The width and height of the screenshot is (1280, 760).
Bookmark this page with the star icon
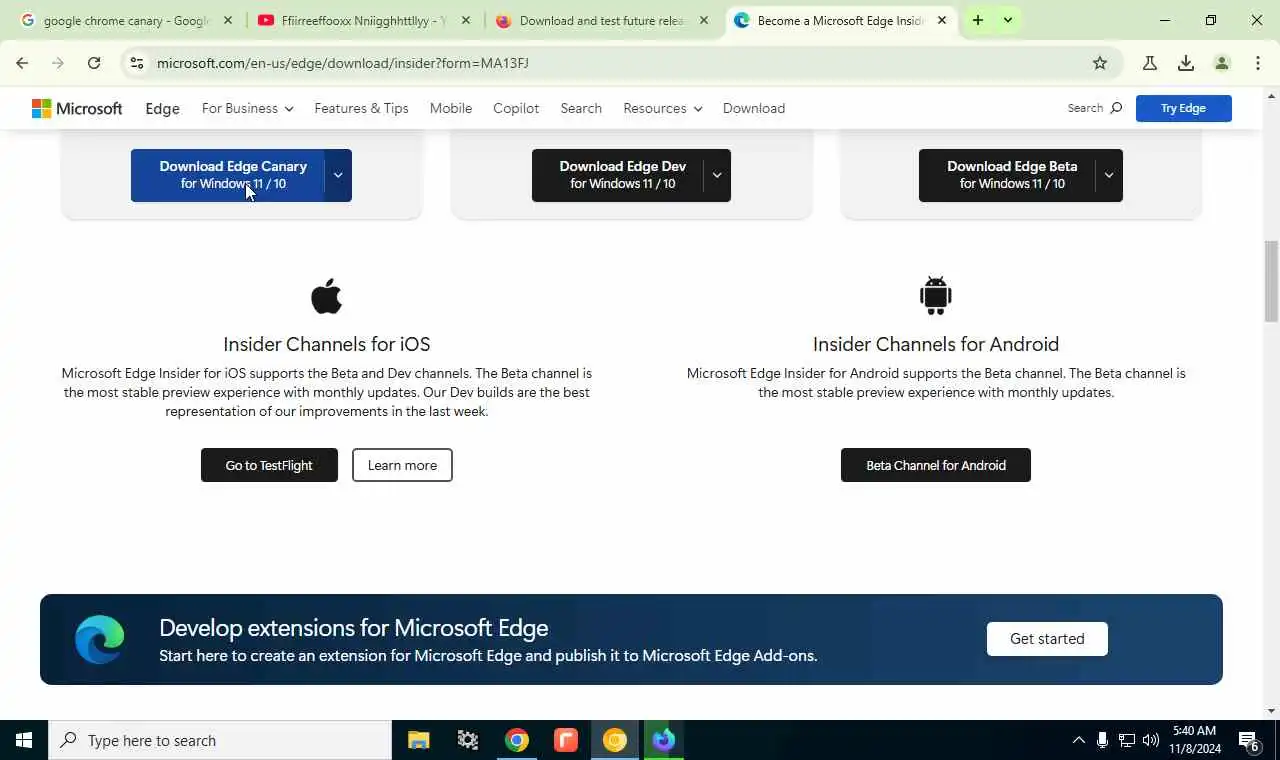1100,63
